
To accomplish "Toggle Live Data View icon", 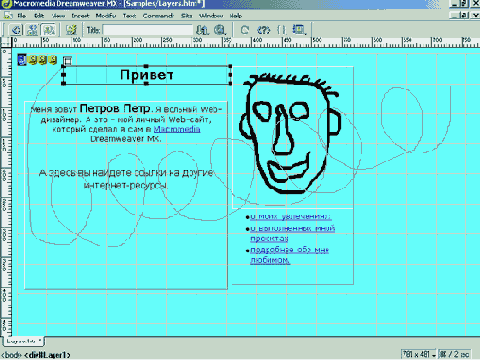I will tap(71, 30).
